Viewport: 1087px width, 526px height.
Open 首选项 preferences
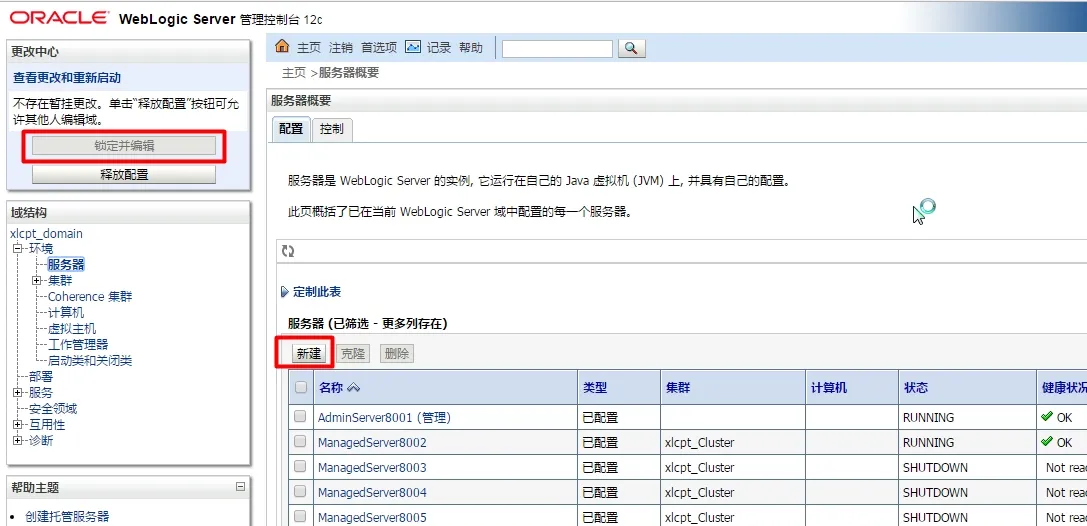coord(379,47)
